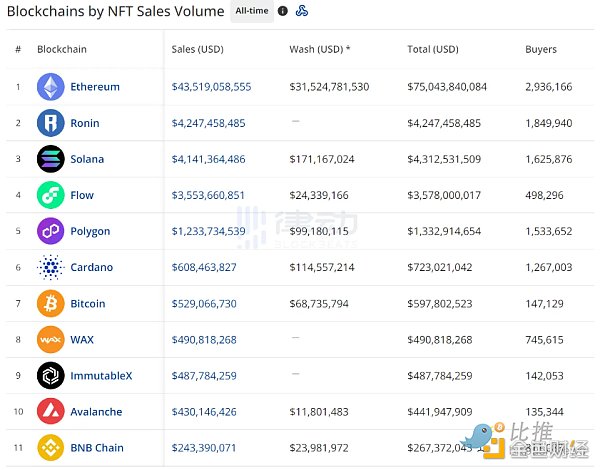Click the ImmutableX logo icon
The height and width of the screenshot is (470, 600).
[x=50, y=375]
